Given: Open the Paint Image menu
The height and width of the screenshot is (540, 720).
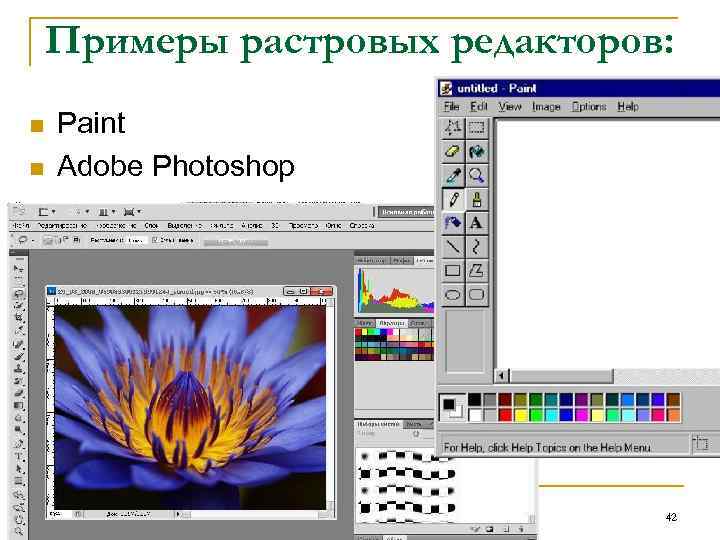Looking at the screenshot, I should tap(546, 107).
